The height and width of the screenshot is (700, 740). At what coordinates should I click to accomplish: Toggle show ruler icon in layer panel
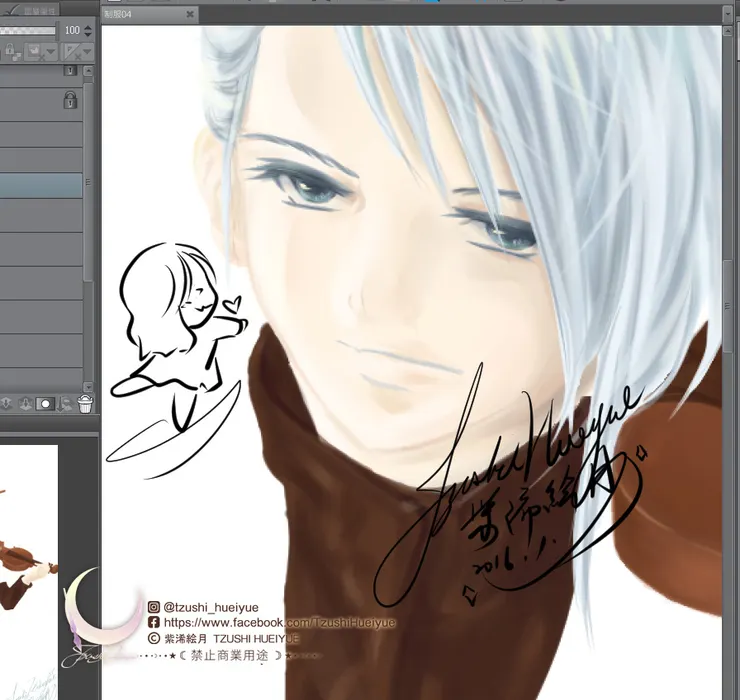click(72, 51)
